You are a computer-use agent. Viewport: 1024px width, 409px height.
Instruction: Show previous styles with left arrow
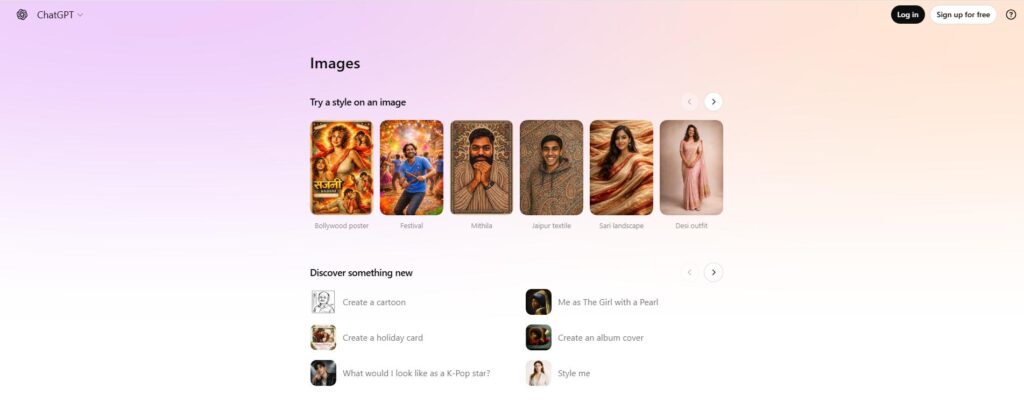click(x=690, y=101)
